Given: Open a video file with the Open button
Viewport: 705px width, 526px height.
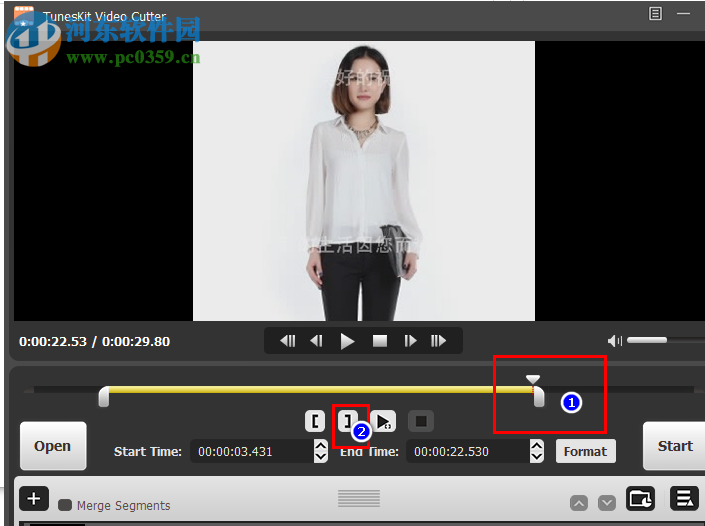Looking at the screenshot, I should click(53, 446).
